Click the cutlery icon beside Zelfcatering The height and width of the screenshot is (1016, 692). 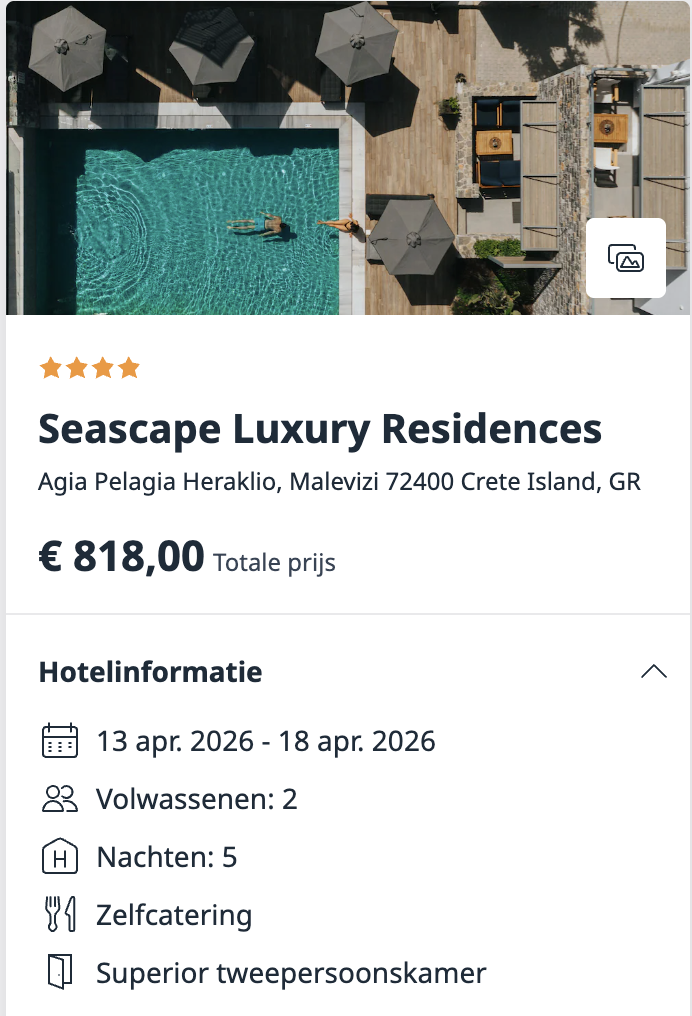point(59,914)
